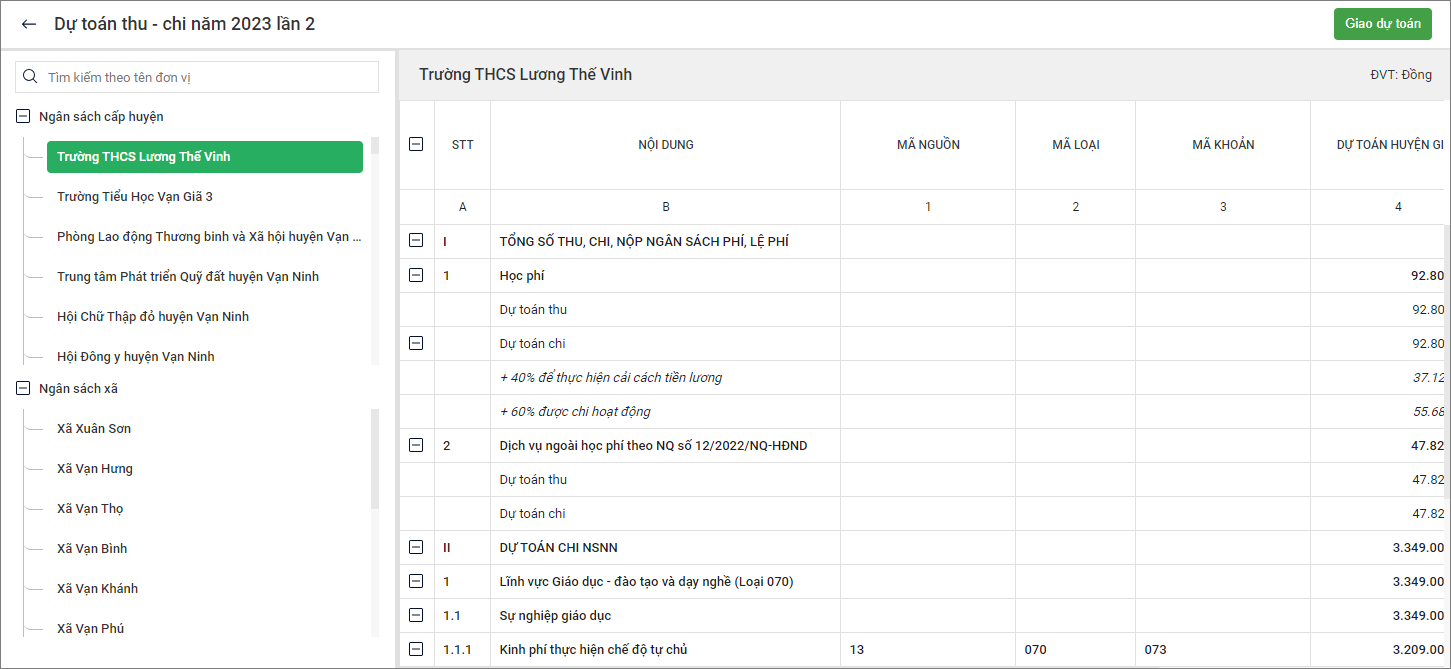
Task: Collapse the Ngân sách cấp huyện group
Action: [23, 117]
